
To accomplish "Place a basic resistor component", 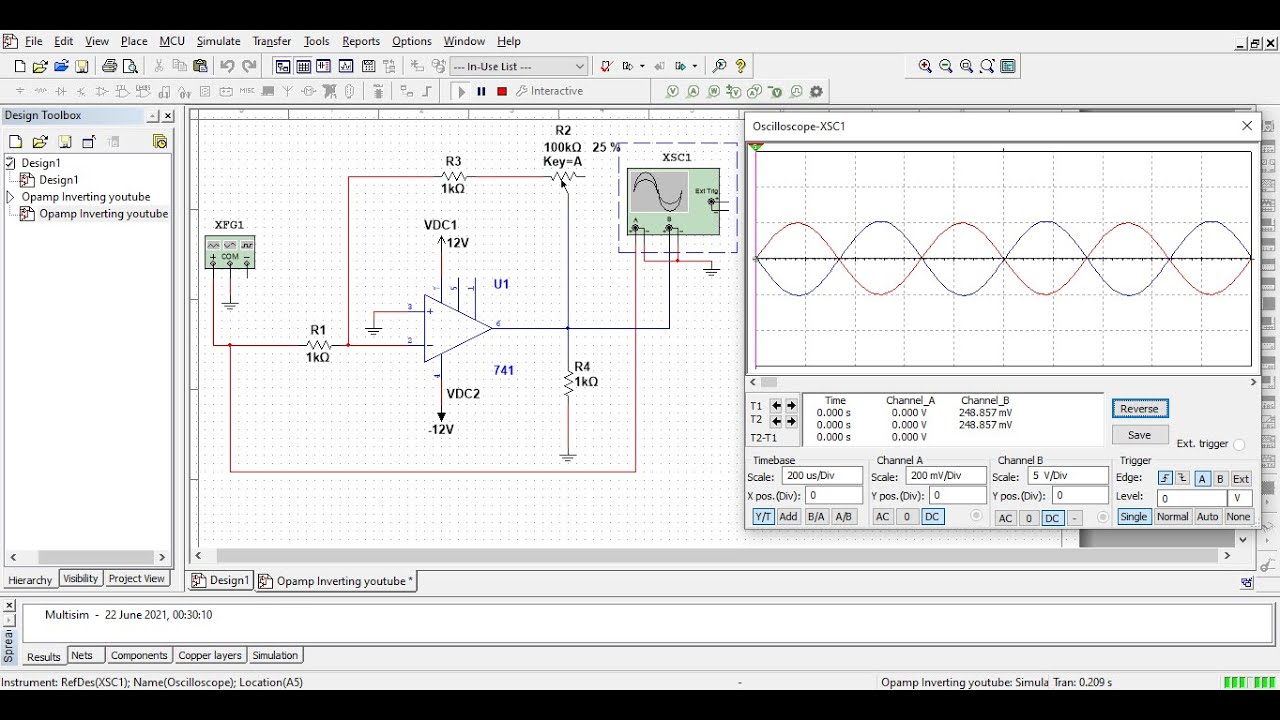I will click(40, 91).
